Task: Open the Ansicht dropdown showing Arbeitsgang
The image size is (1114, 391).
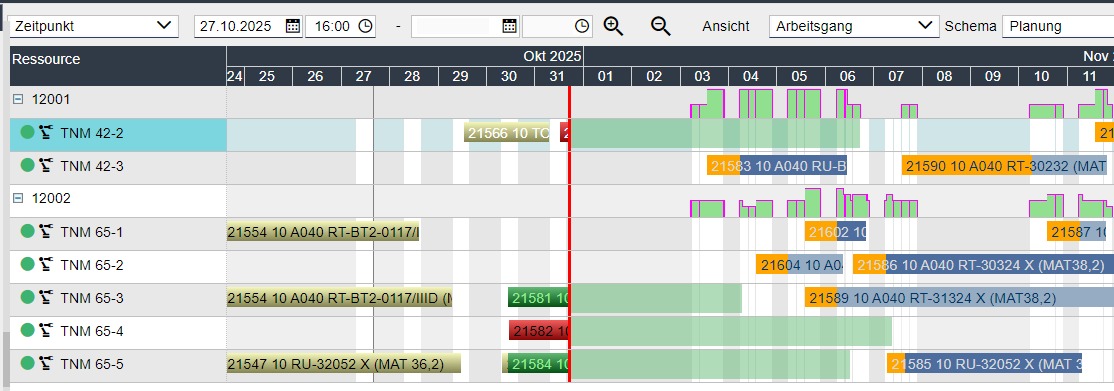Action: (854, 26)
